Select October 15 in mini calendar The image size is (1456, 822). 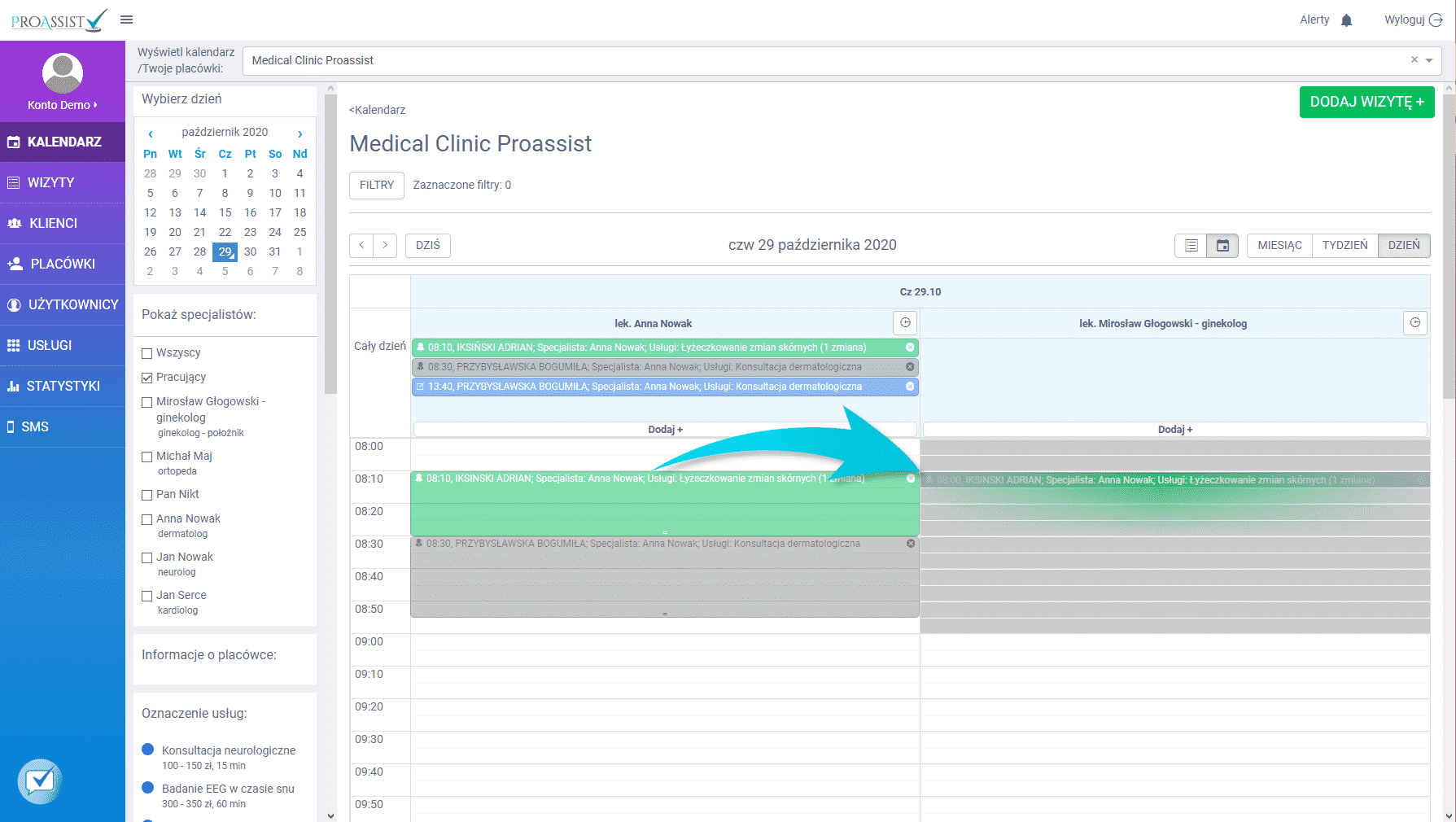(225, 212)
